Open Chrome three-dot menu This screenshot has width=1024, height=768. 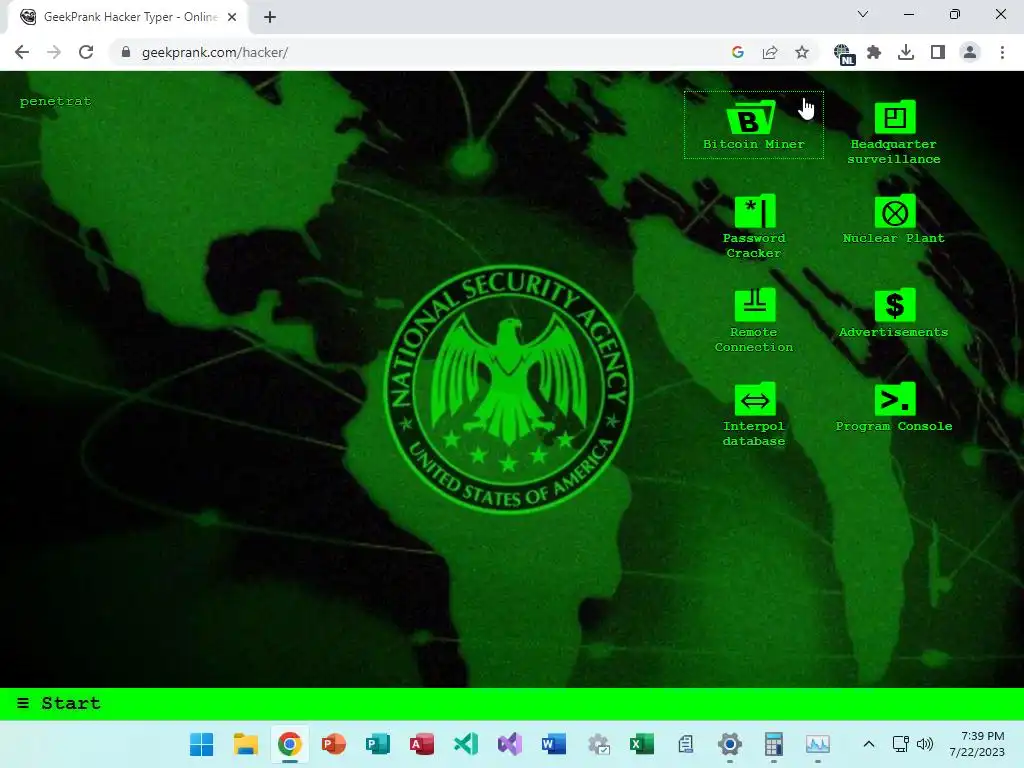1002,52
